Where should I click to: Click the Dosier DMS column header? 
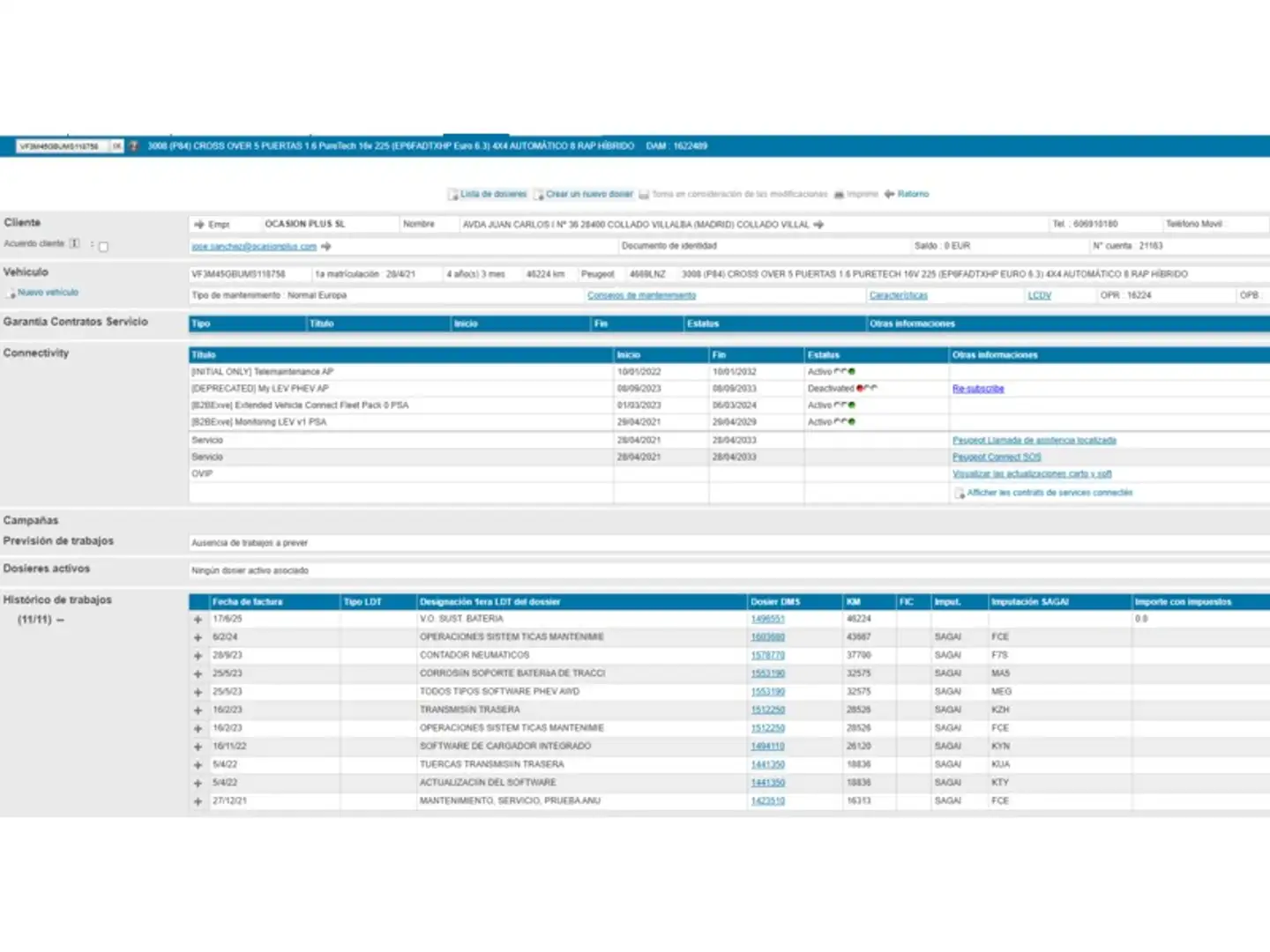point(775,602)
